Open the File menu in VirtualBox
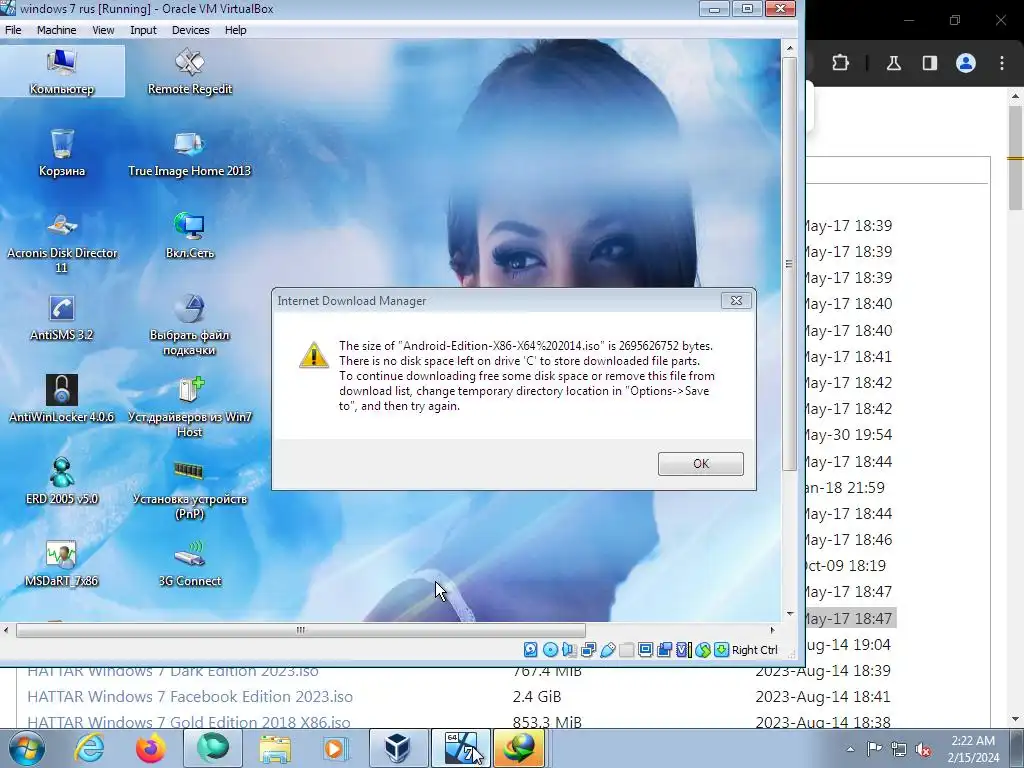The image size is (1024, 768). [x=13, y=30]
